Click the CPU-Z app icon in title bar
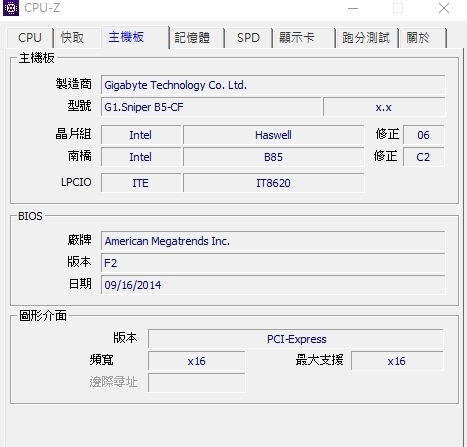Viewport: 467px width, 447px height. coord(11,8)
